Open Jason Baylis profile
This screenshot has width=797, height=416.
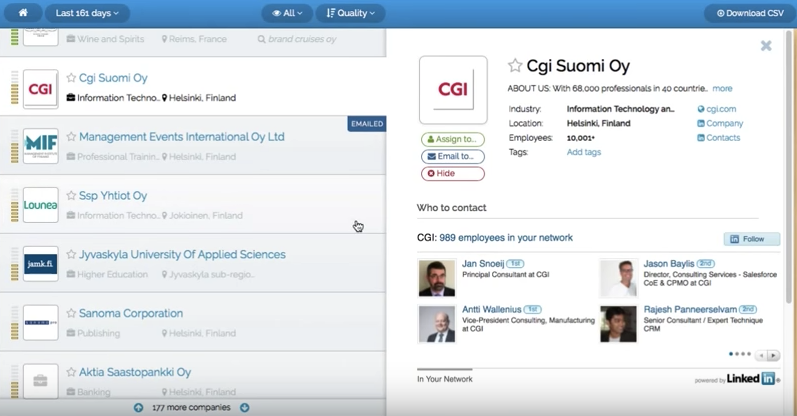668,263
